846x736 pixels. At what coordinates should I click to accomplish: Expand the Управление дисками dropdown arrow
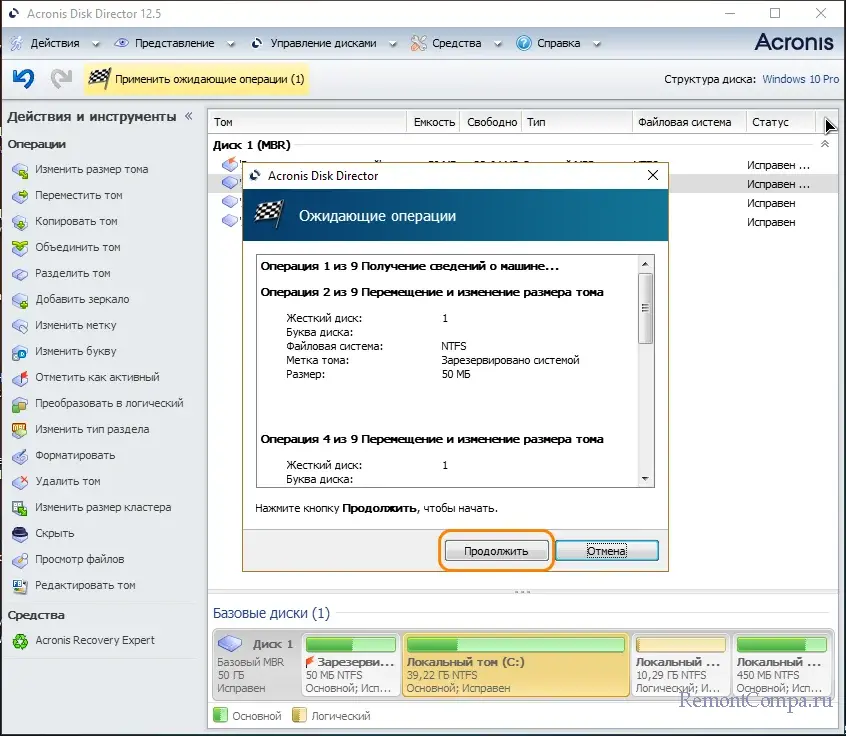[x=393, y=44]
